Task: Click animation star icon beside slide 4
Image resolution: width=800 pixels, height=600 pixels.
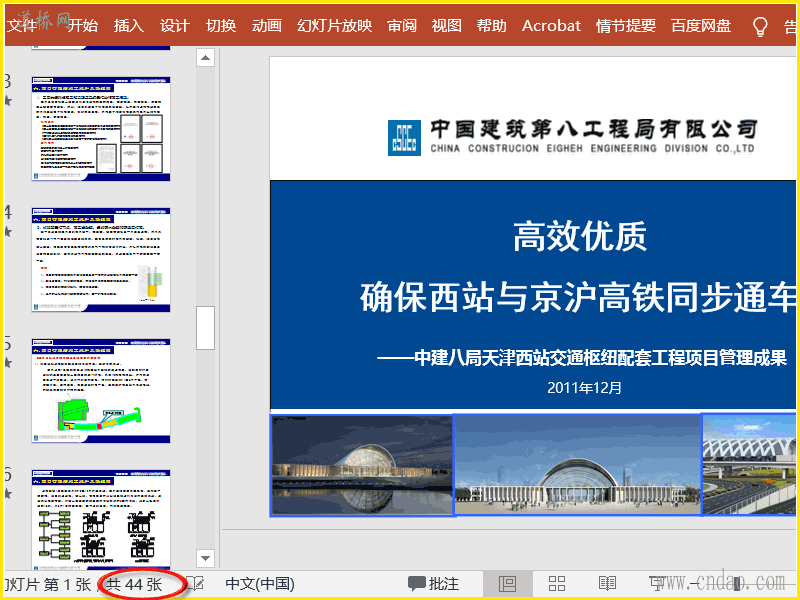Action: click(x=8, y=231)
